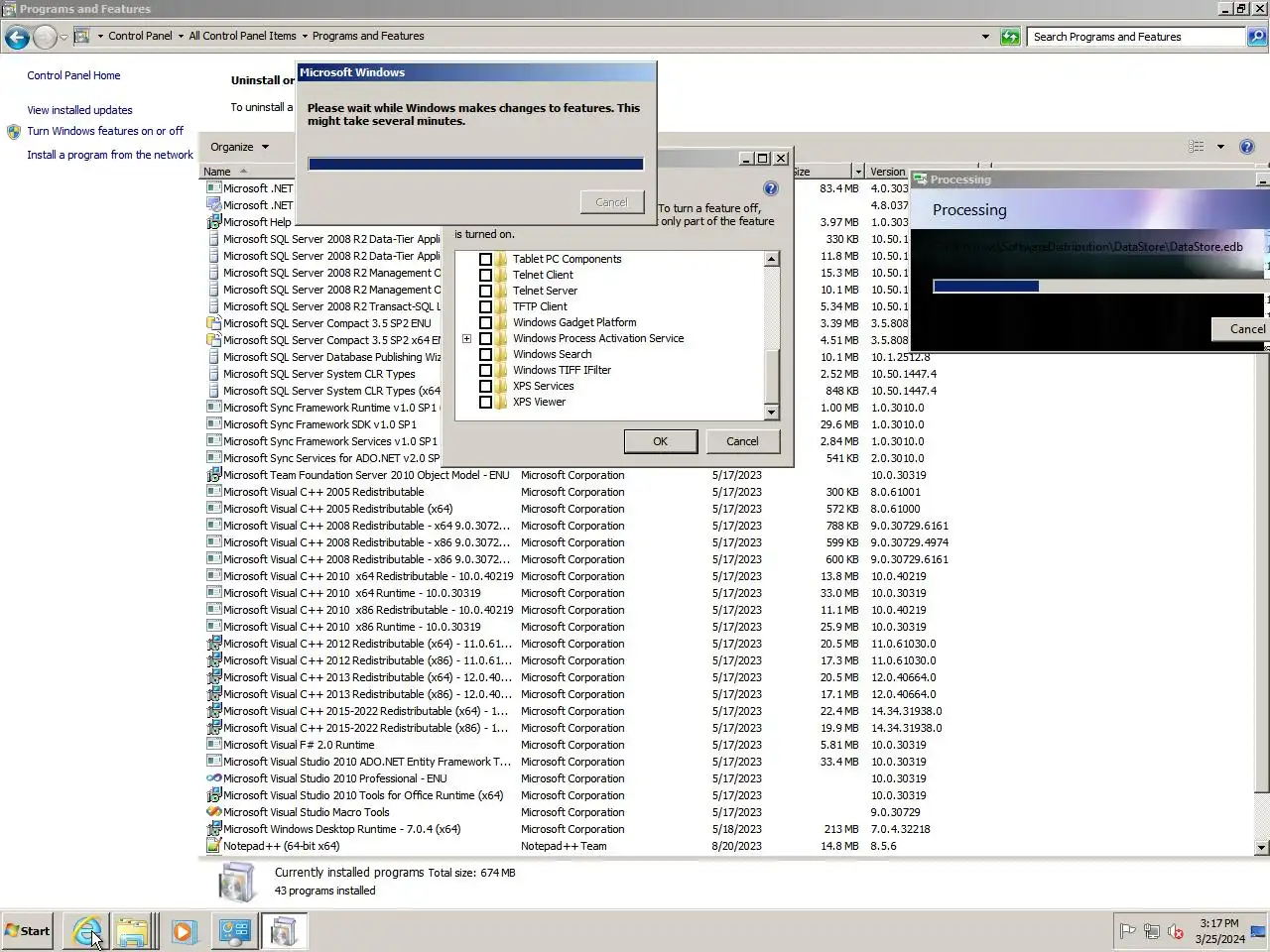Screen dimensions: 1270x952
Task: Click Microsoft Help Viewer icon in list
Action: coord(213,222)
